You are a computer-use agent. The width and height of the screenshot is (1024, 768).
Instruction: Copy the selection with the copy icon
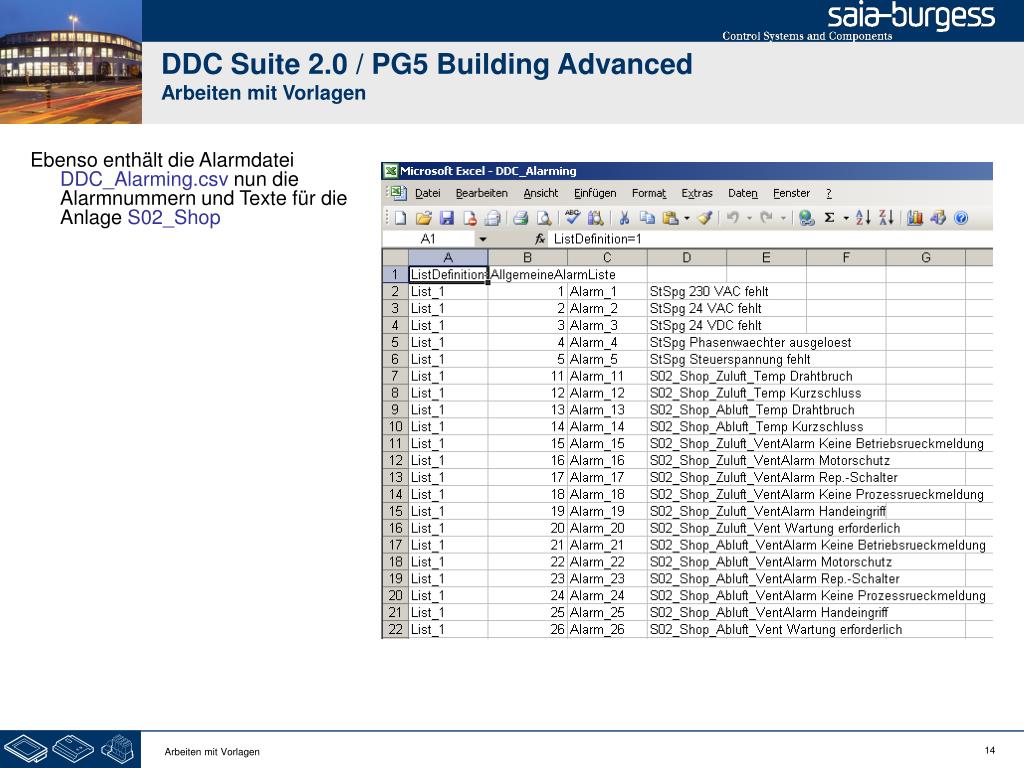click(x=647, y=218)
